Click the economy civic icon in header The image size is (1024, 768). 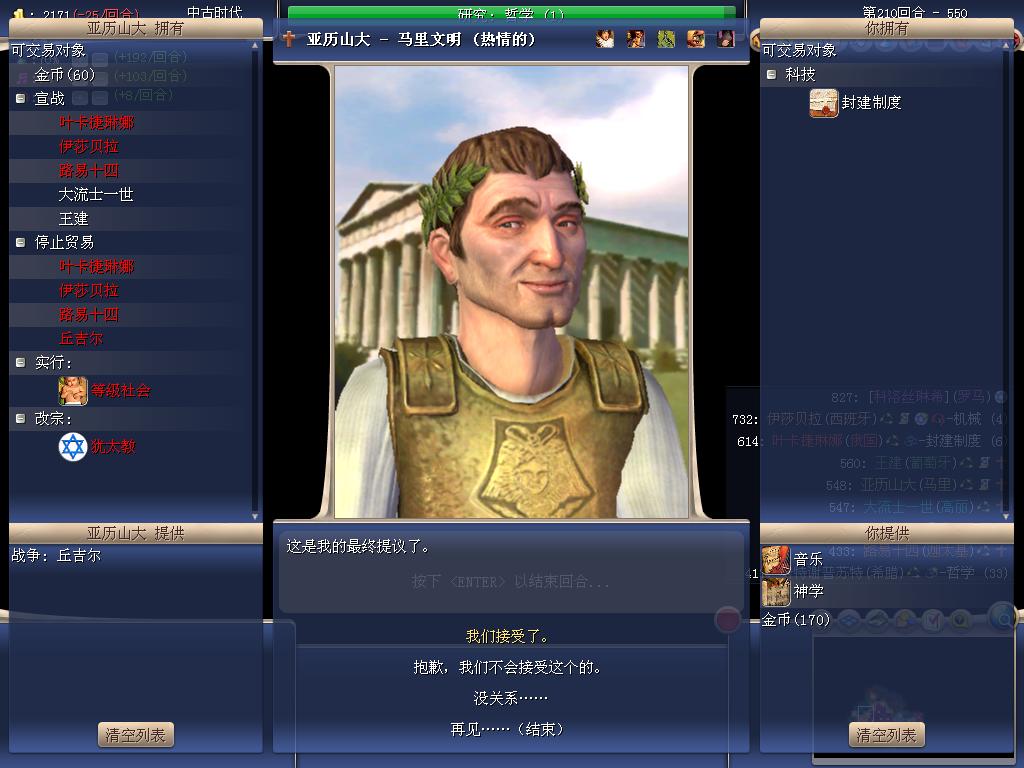coord(696,39)
